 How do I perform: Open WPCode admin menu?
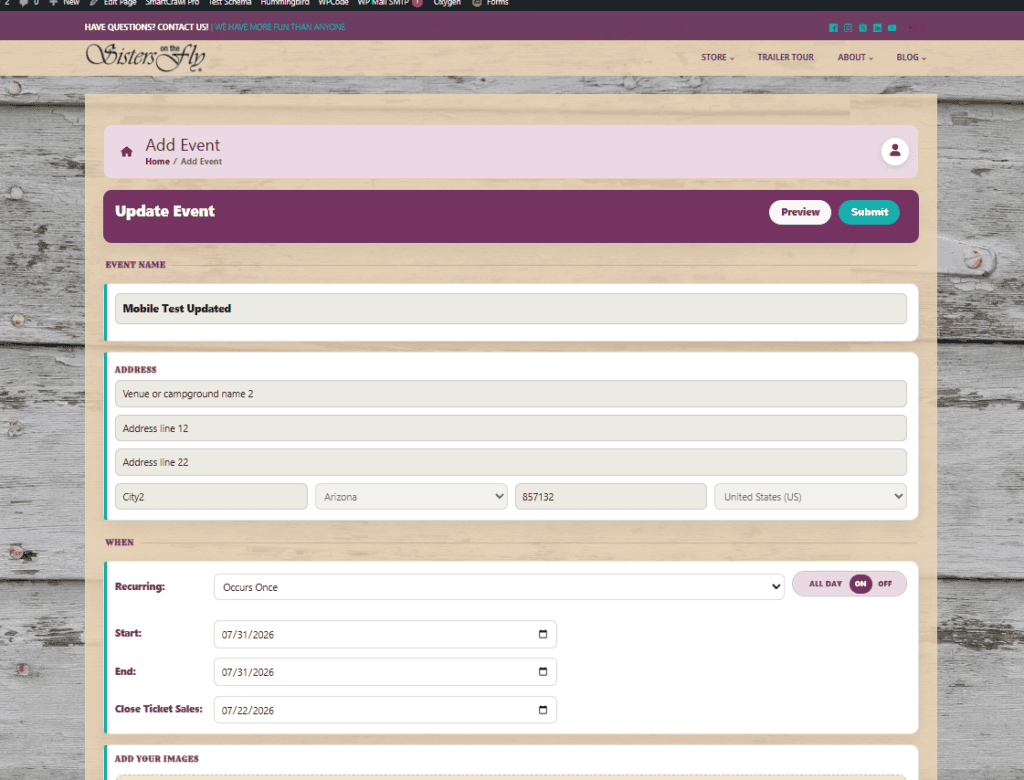pos(333,3)
